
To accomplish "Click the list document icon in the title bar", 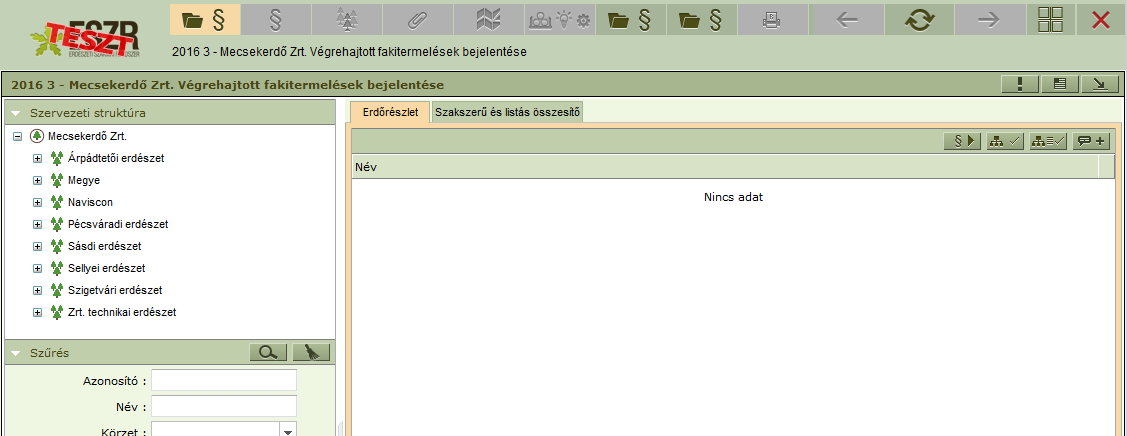I will point(1059,84).
